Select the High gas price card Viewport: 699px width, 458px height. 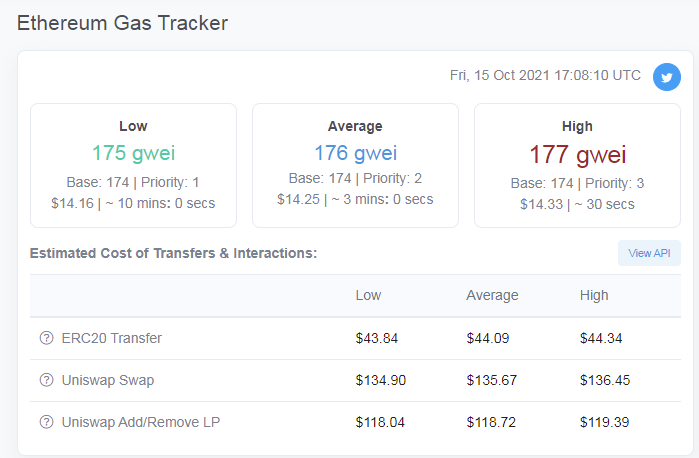tap(577, 165)
